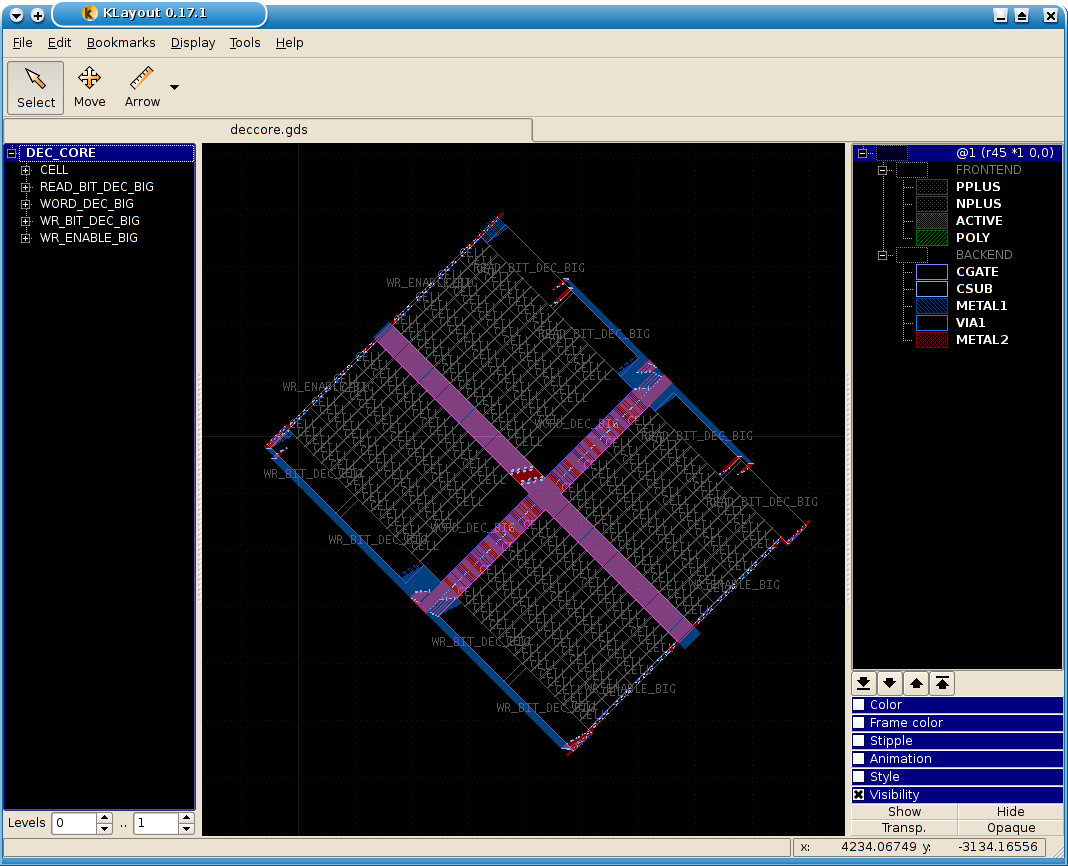The width and height of the screenshot is (1068, 866).
Task: Choose the Arrow ruler tool
Action: pyautogui.click(x=142, y=87)
